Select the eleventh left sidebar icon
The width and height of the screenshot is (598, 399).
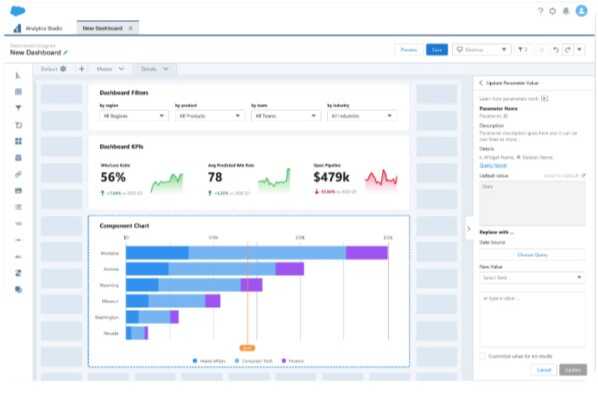[18, 240]
